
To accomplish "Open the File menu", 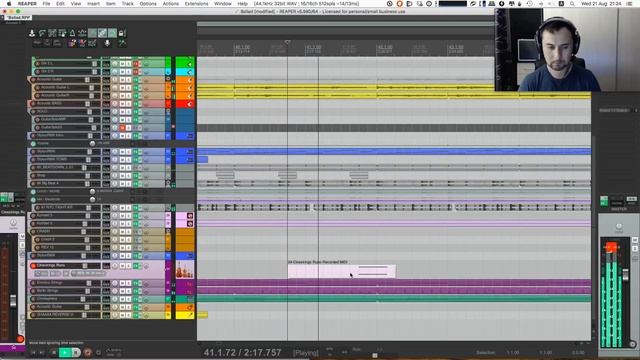I will click(x=46, y=4).
